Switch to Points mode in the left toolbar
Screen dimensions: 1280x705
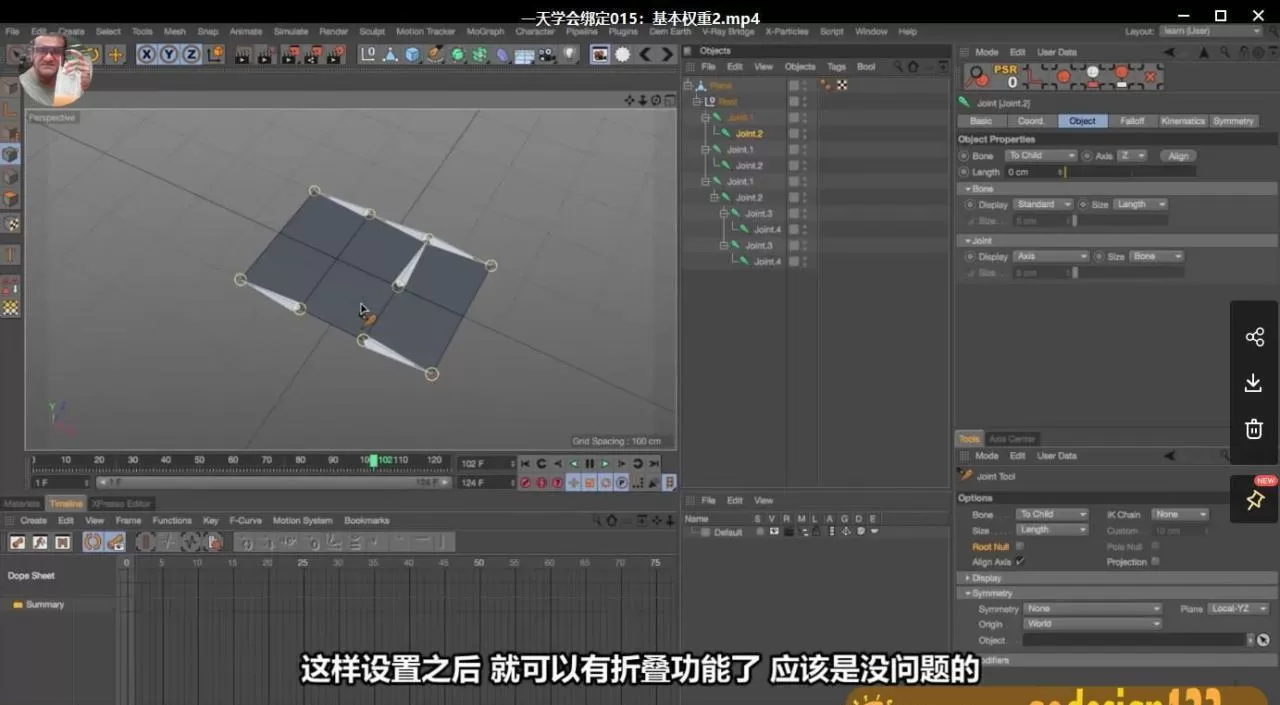point(11,154)
